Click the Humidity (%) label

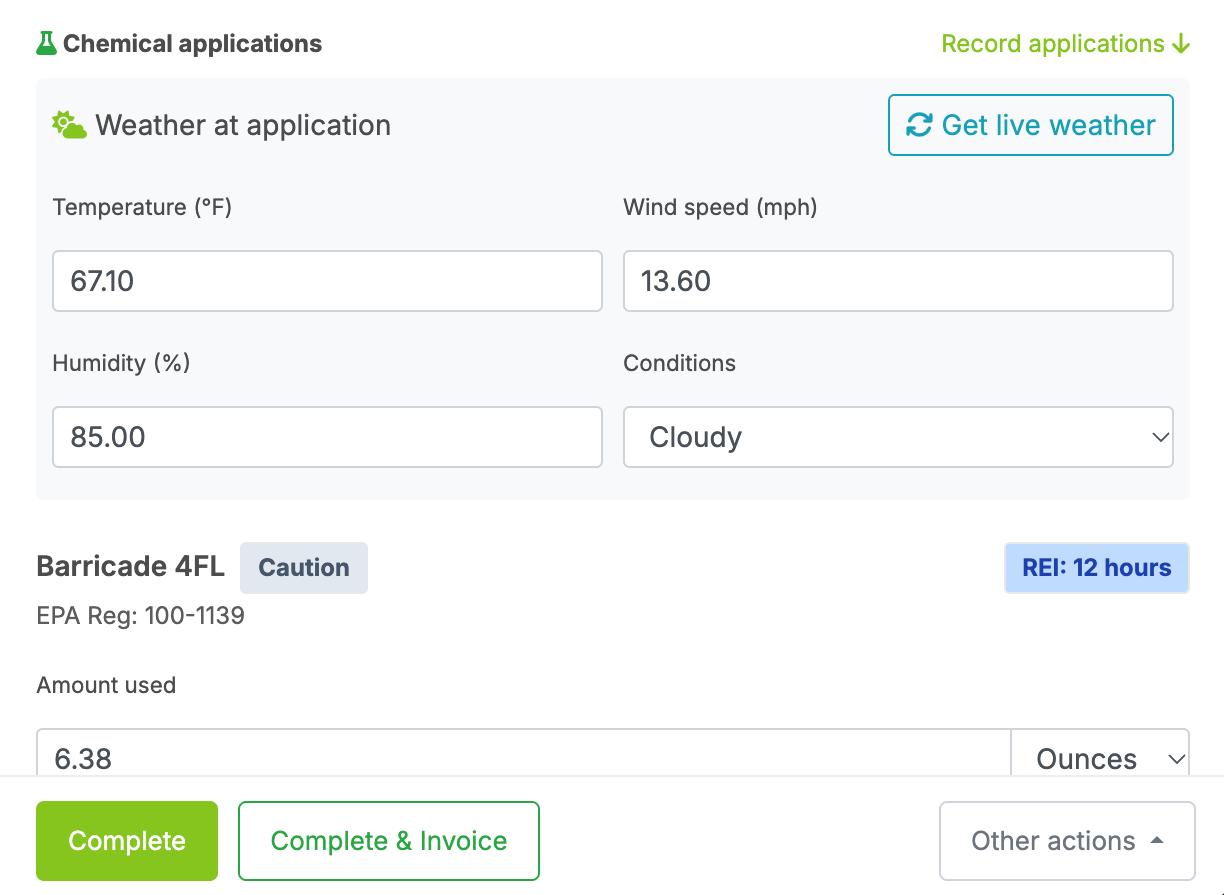(x=122, y=363)
